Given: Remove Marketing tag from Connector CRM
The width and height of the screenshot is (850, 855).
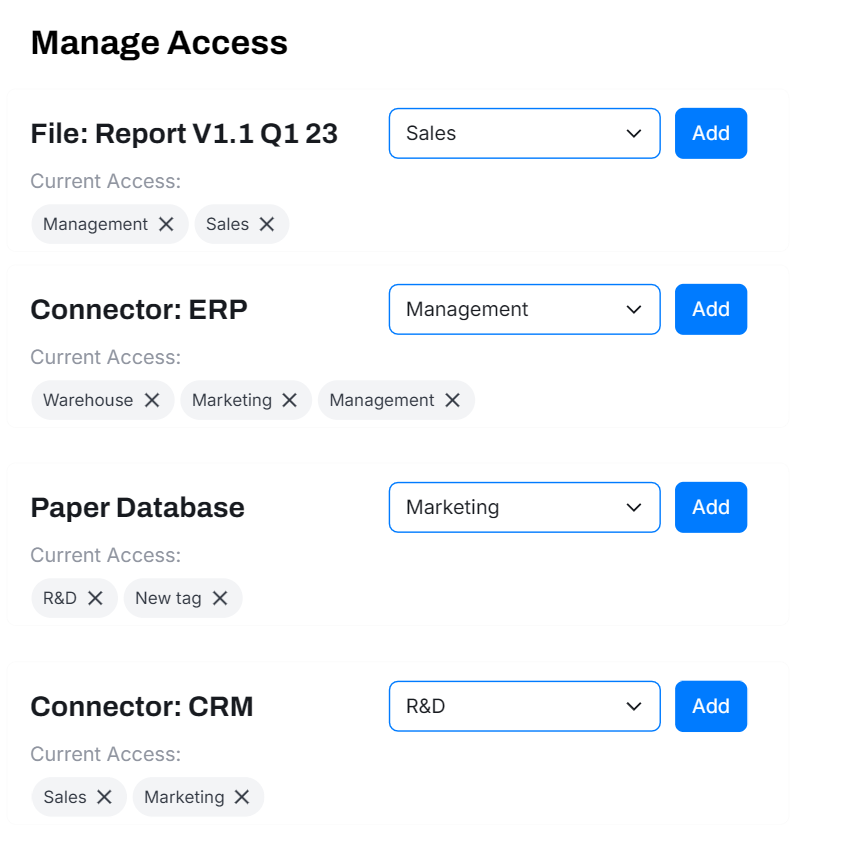Looking at the screenshot, I should pyautogui.click(x=242, y=797).
